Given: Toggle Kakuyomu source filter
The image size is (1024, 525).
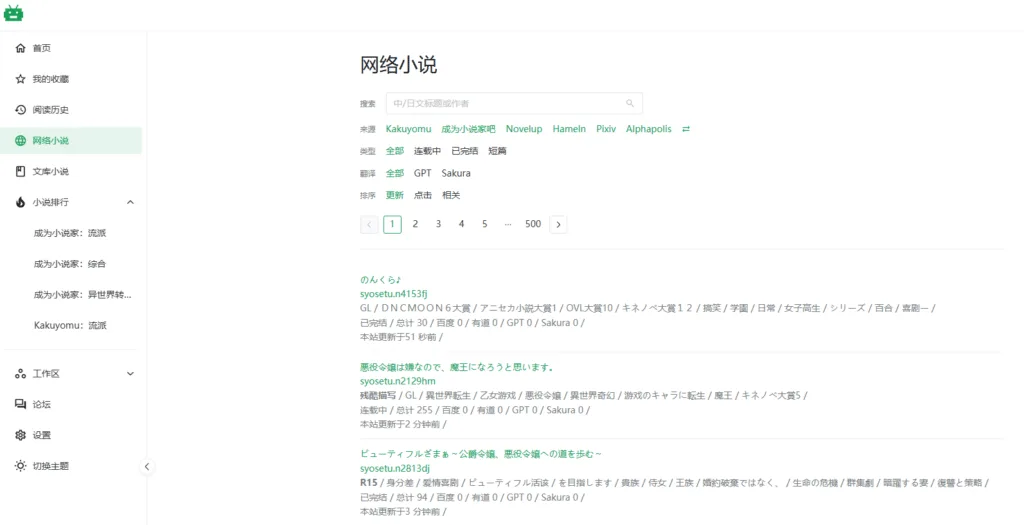Looking at the screenshot, I should [408, 129].
